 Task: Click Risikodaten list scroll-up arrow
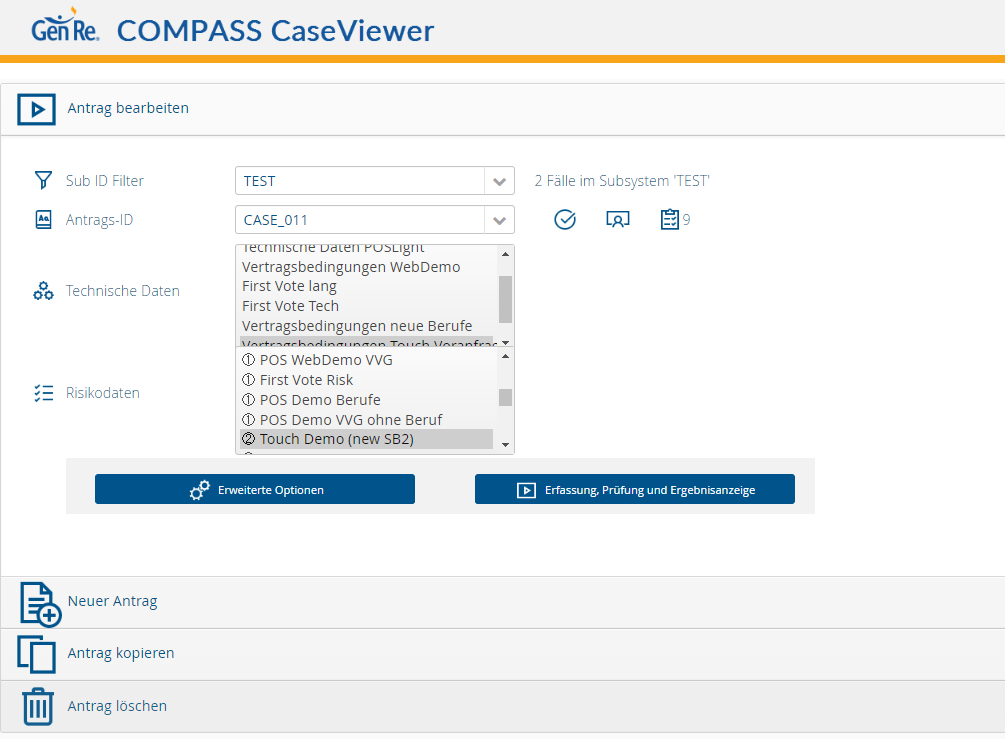(506, 356)
